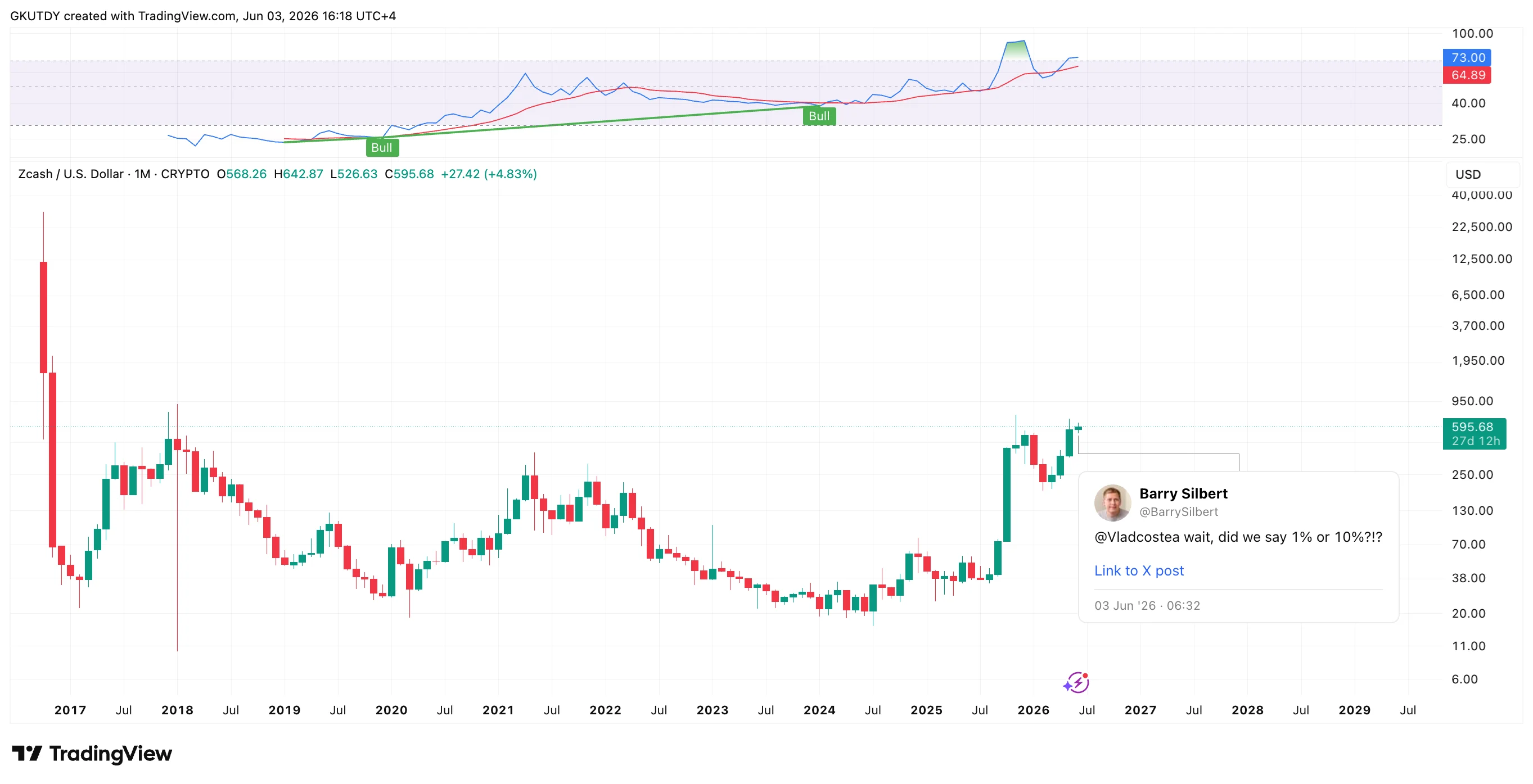Click the green 595.68 current price label

(1474, 434)
